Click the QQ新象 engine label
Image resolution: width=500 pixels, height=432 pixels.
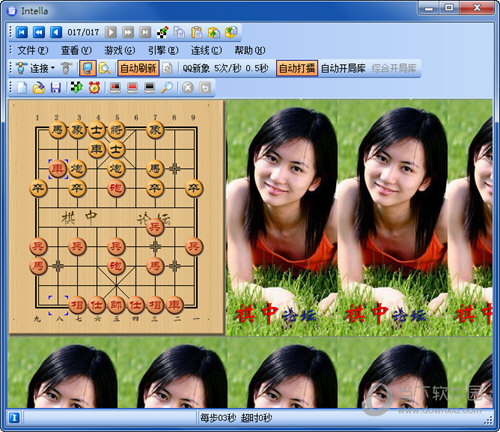[196, 68]
